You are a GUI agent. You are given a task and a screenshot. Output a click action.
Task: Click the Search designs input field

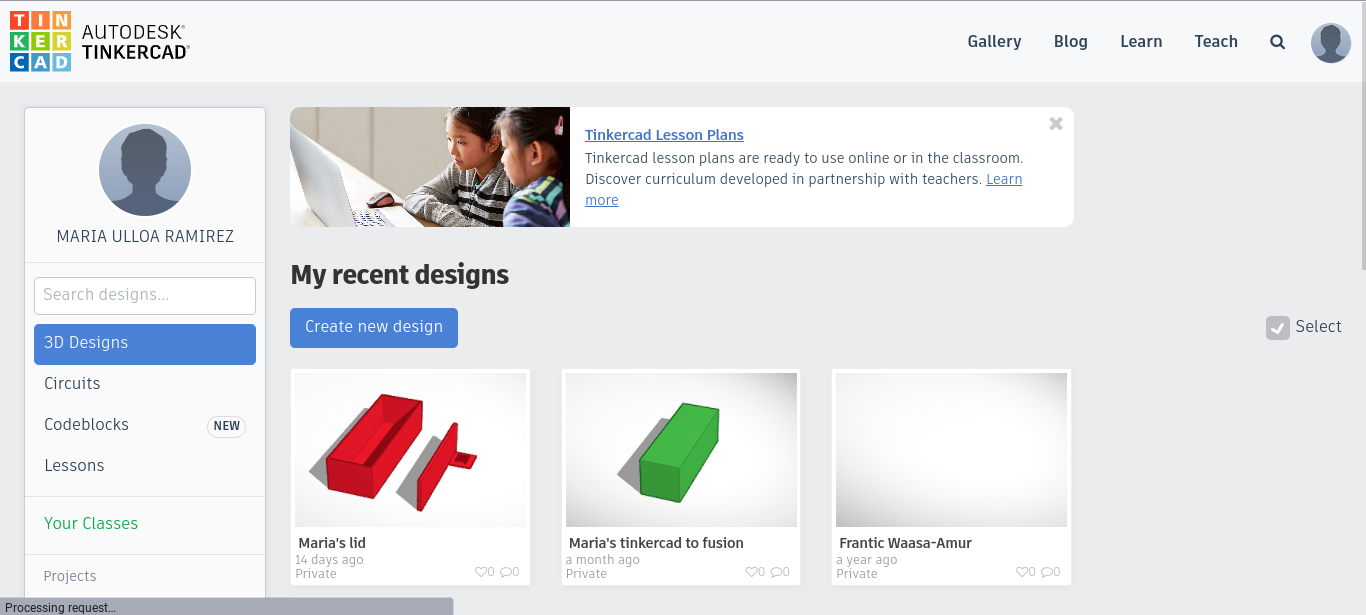[x=145, y=295]
